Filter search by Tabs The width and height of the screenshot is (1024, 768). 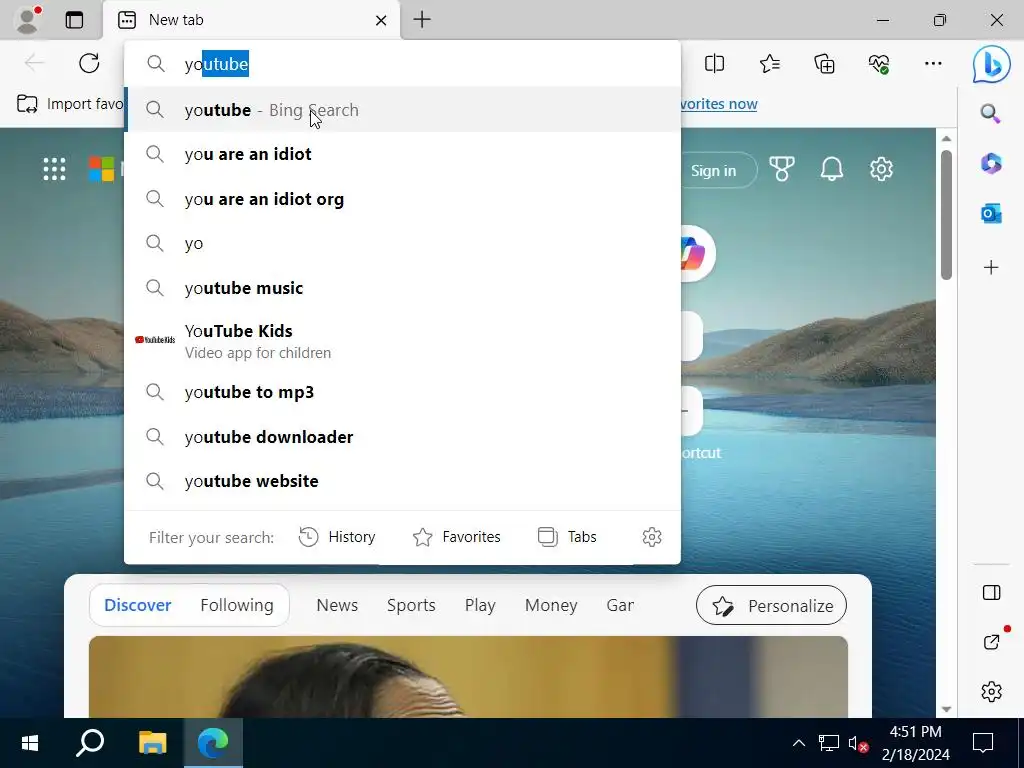pos(567,537)
